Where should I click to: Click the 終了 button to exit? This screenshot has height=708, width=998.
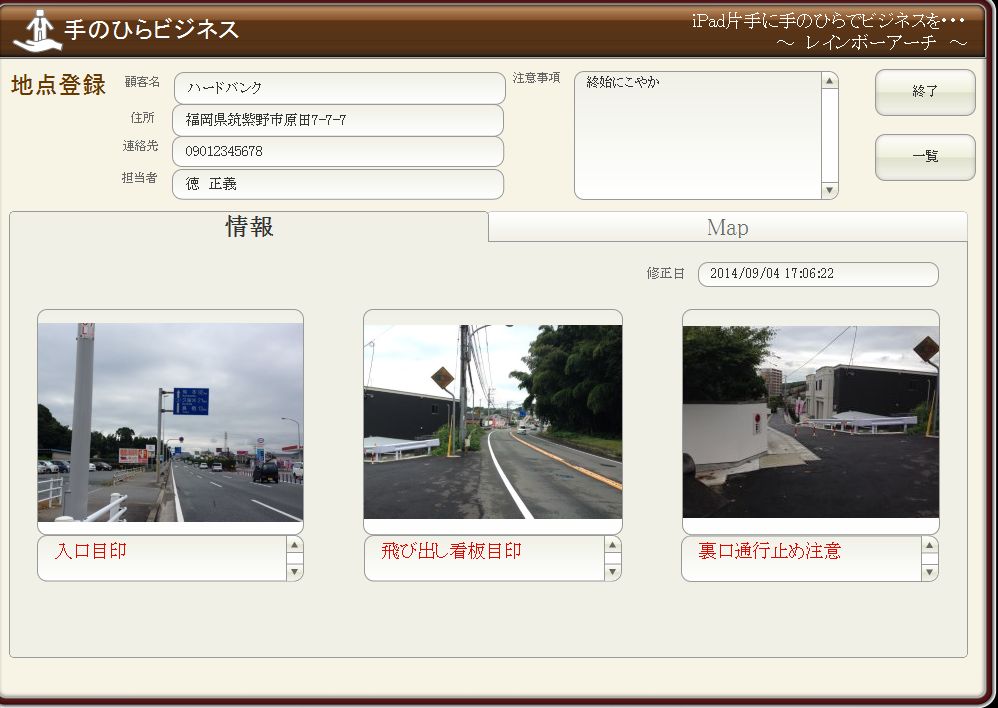[x=924, y=92]
